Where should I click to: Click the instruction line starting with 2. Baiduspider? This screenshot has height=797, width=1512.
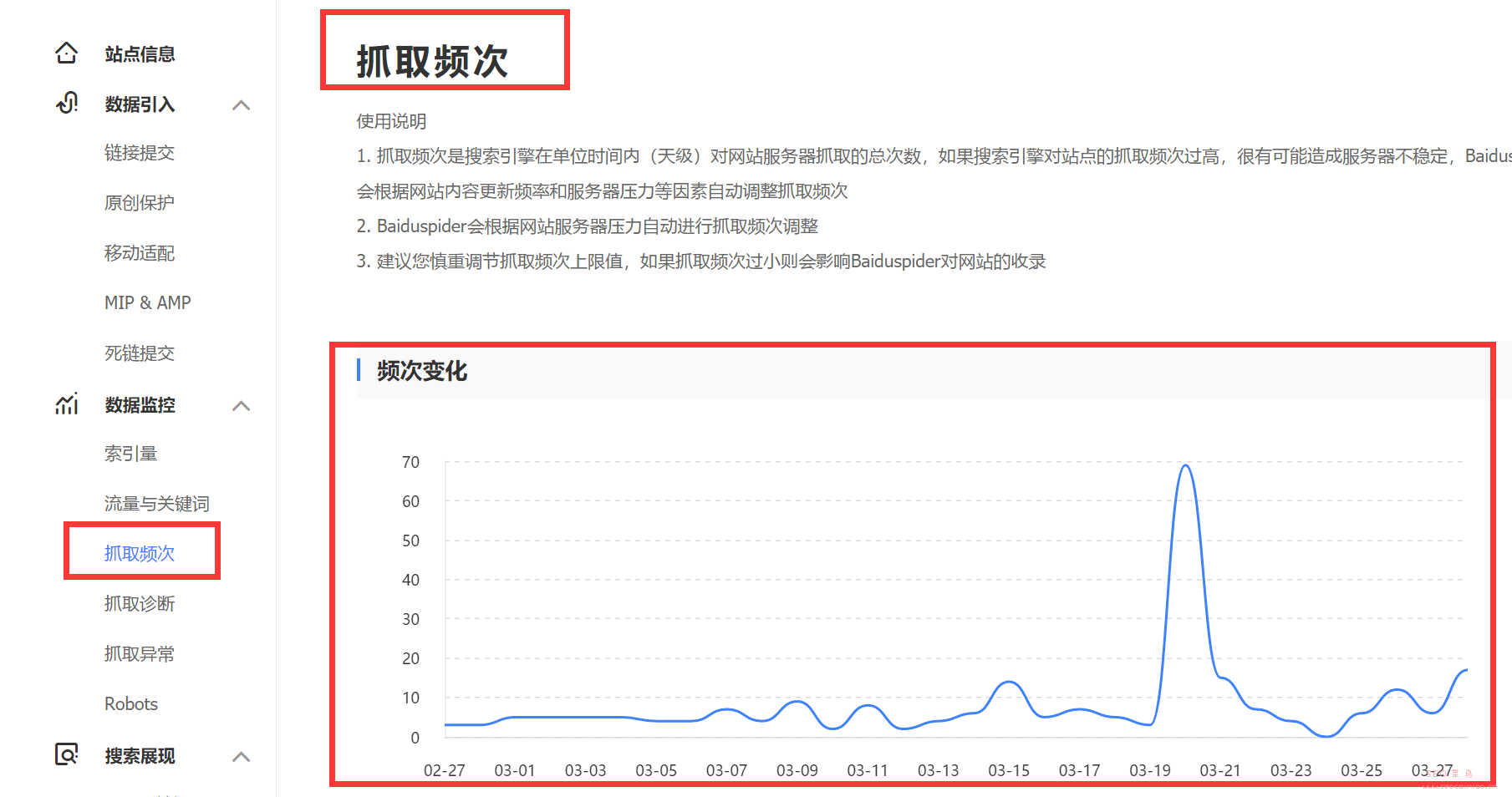tap(588, 226)
